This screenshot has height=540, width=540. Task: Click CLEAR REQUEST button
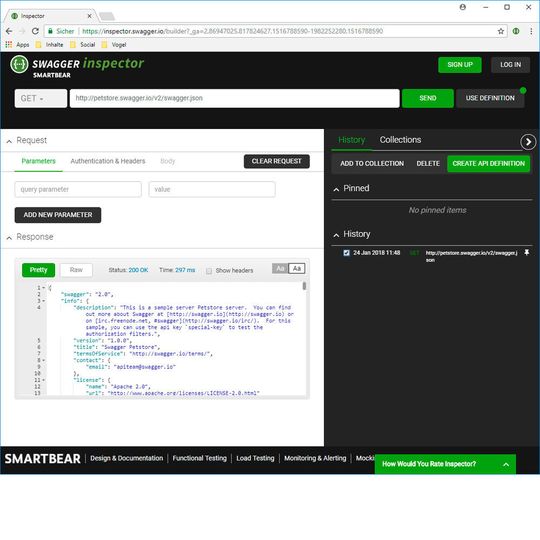click(277, 161)
